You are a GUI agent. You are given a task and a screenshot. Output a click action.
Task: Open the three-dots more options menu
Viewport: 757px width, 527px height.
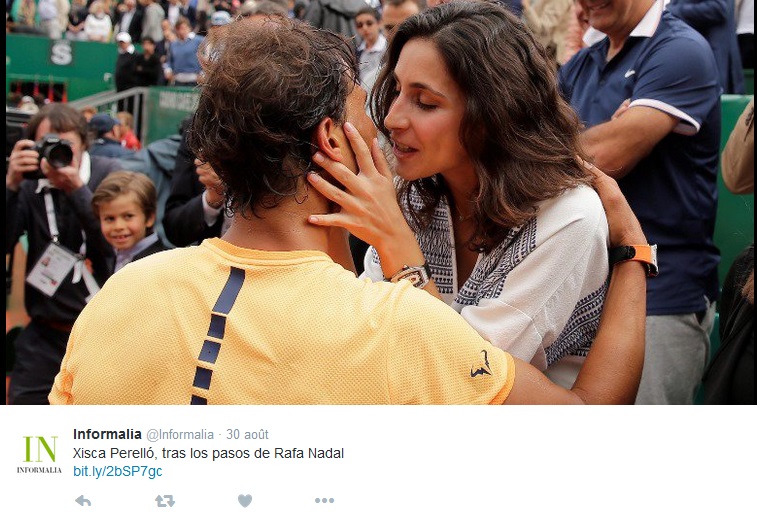coord(324,501)
